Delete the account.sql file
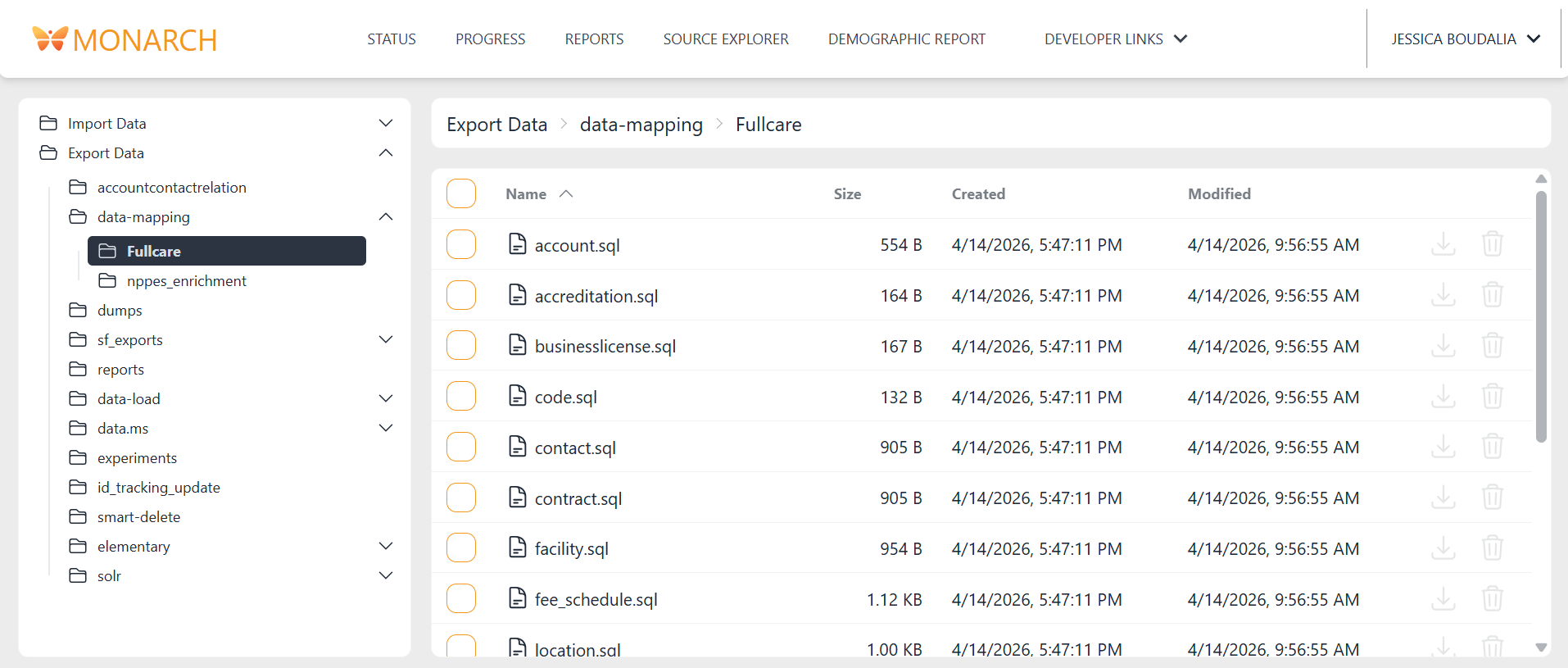This screenshot has height=668, width=1568. pyautogui.click(x=1492, y=244)
